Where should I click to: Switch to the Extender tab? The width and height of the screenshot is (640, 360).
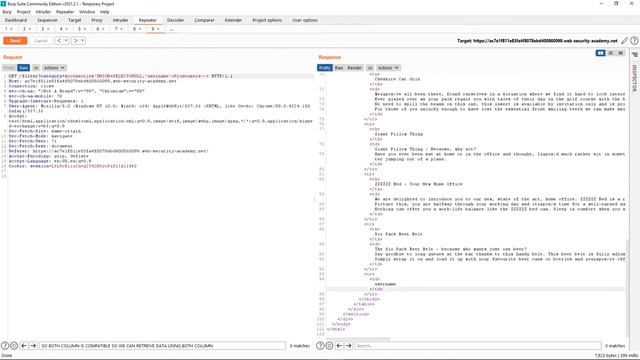point(233,20)
